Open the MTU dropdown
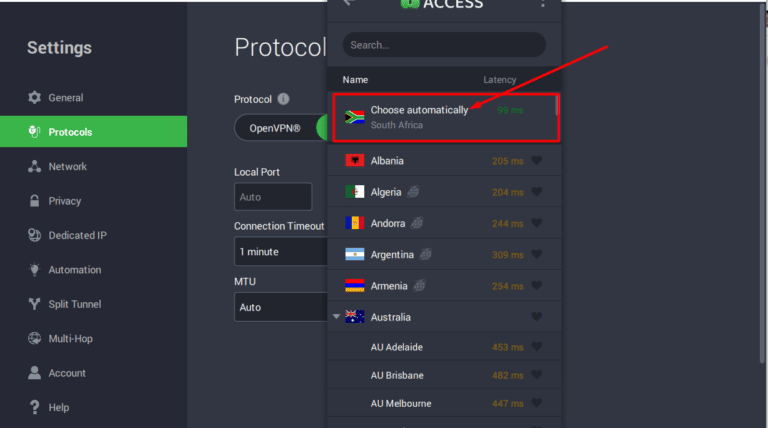 tap(281, 307)
